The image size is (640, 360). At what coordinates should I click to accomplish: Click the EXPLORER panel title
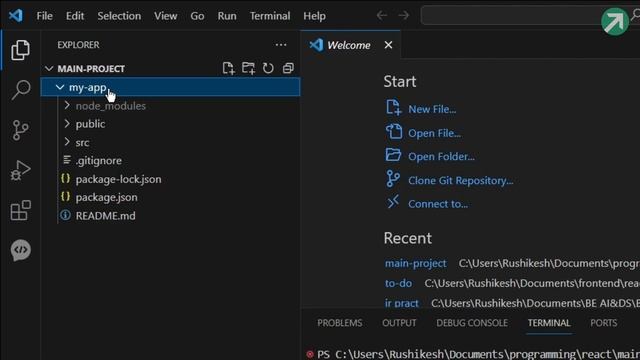[x=78, y=45]
